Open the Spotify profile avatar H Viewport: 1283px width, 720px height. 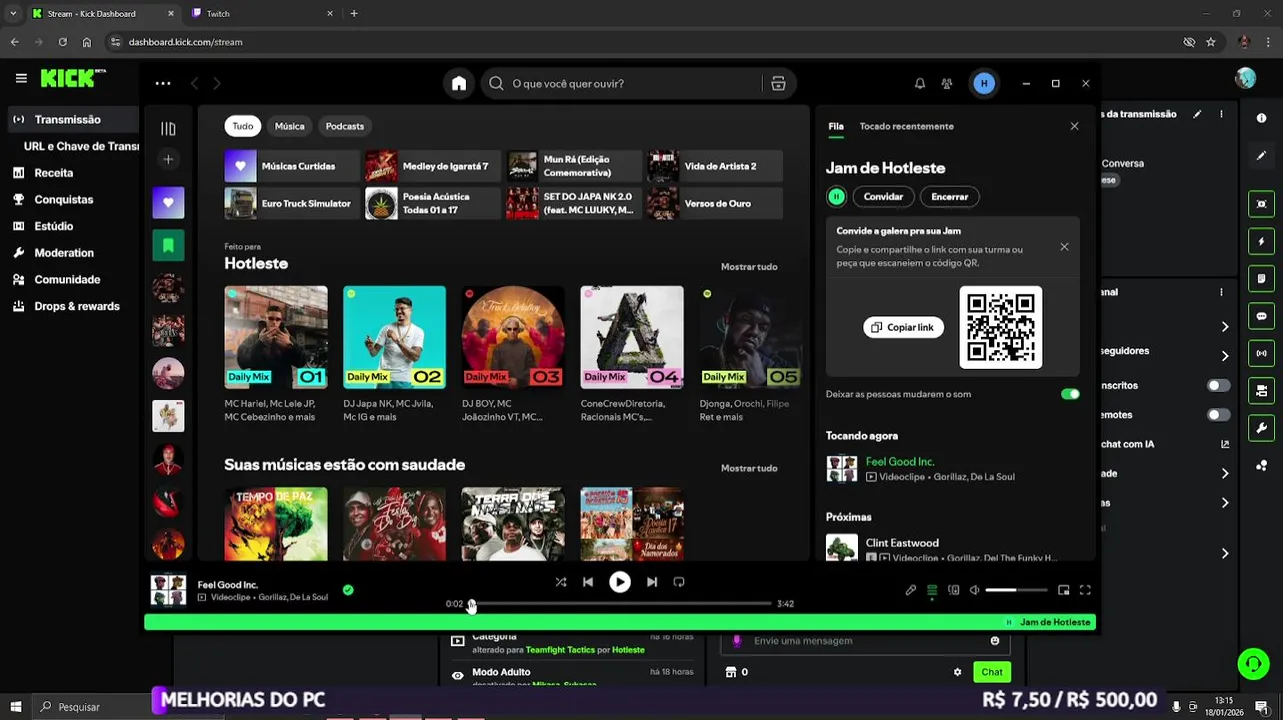984,84
